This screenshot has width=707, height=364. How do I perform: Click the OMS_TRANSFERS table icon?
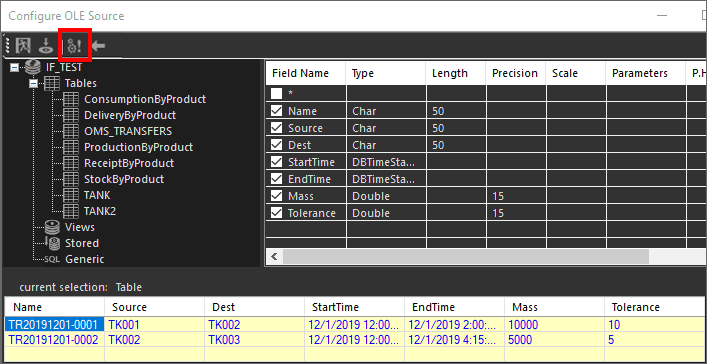[71, 131]
